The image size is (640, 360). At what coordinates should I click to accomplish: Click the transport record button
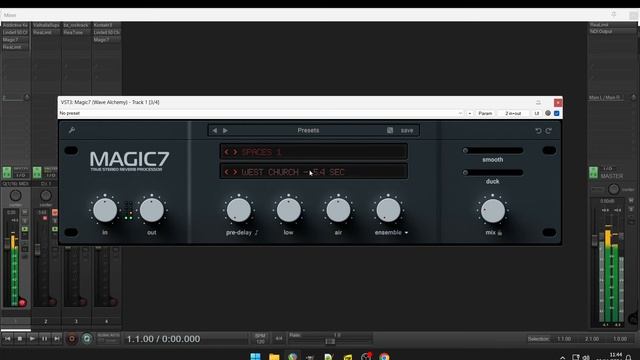72,339
